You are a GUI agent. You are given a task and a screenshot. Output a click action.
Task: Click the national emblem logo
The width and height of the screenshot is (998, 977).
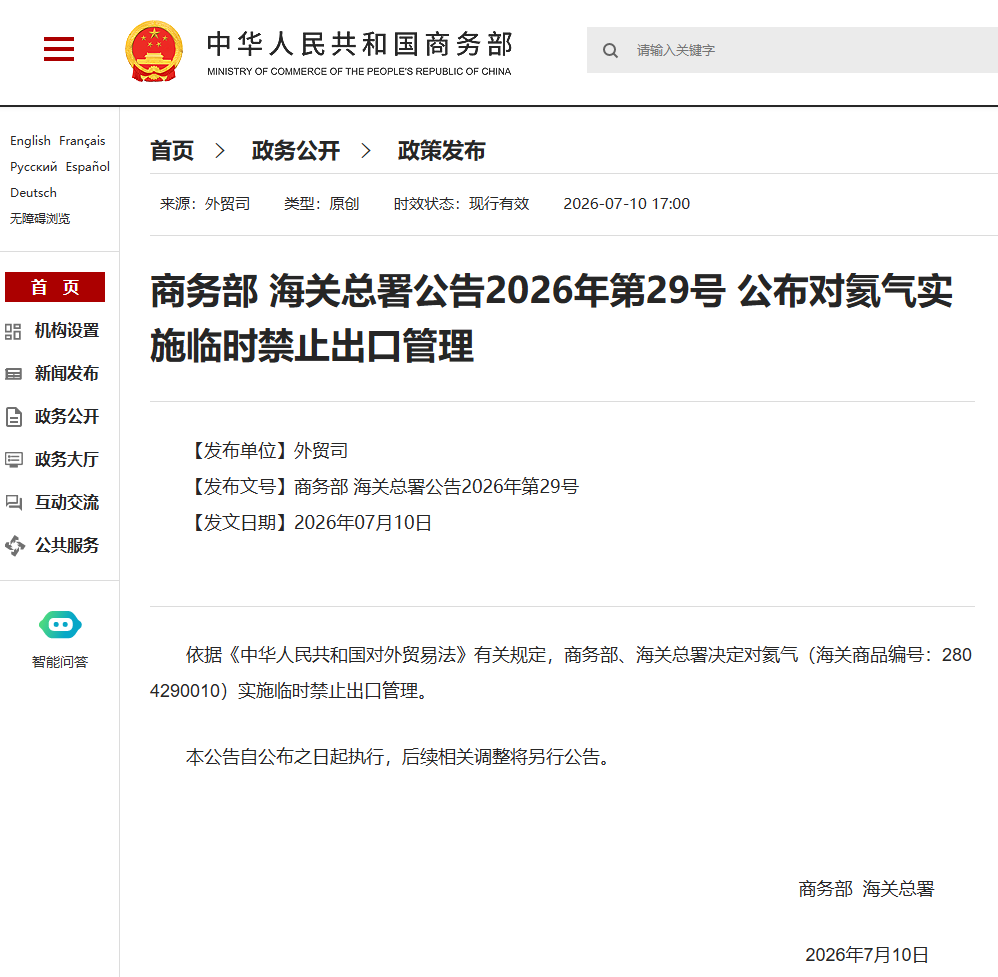pos(154,51)
